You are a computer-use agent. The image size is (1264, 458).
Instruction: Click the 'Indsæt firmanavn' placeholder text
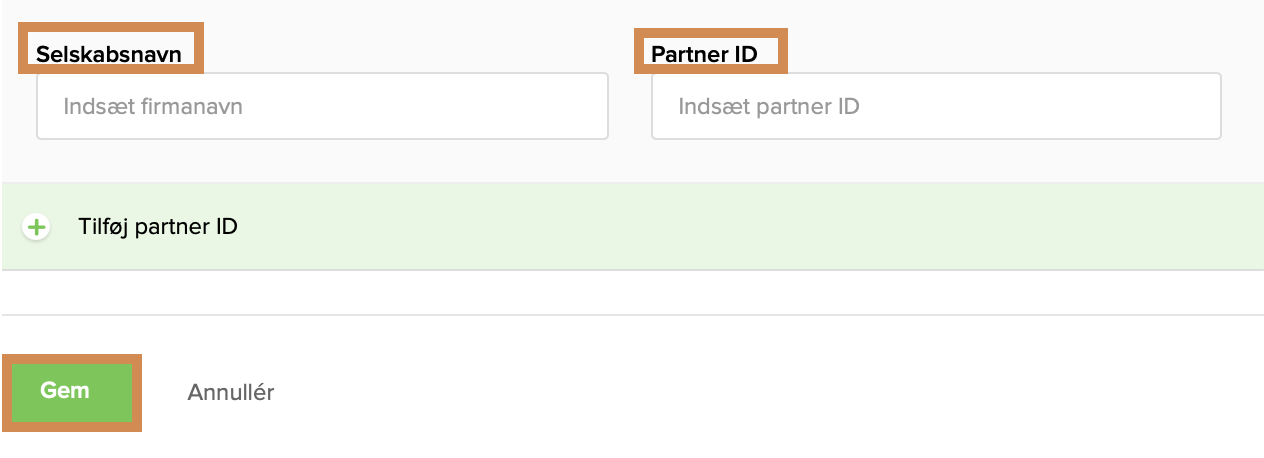tap(153, 106)
